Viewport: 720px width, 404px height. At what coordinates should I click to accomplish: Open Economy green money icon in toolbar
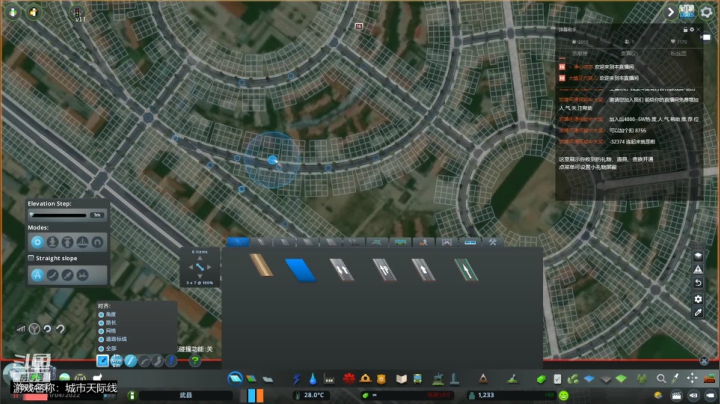(x=541, y=379)
